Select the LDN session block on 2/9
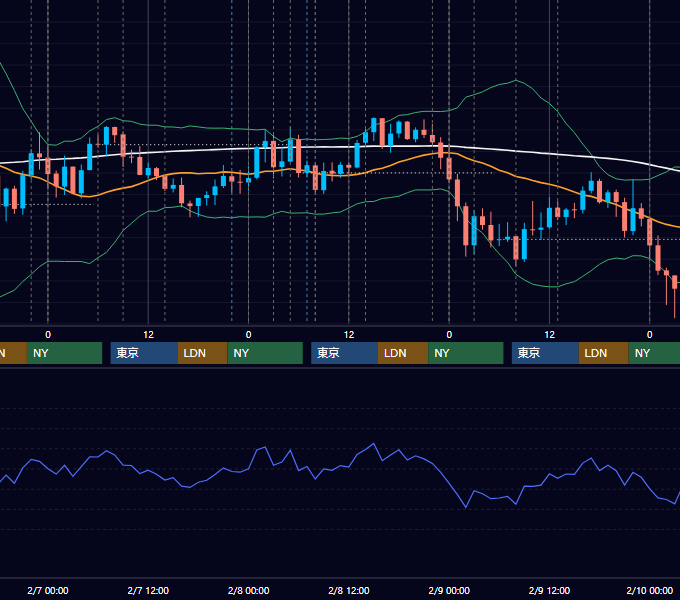 coord(604,353)
